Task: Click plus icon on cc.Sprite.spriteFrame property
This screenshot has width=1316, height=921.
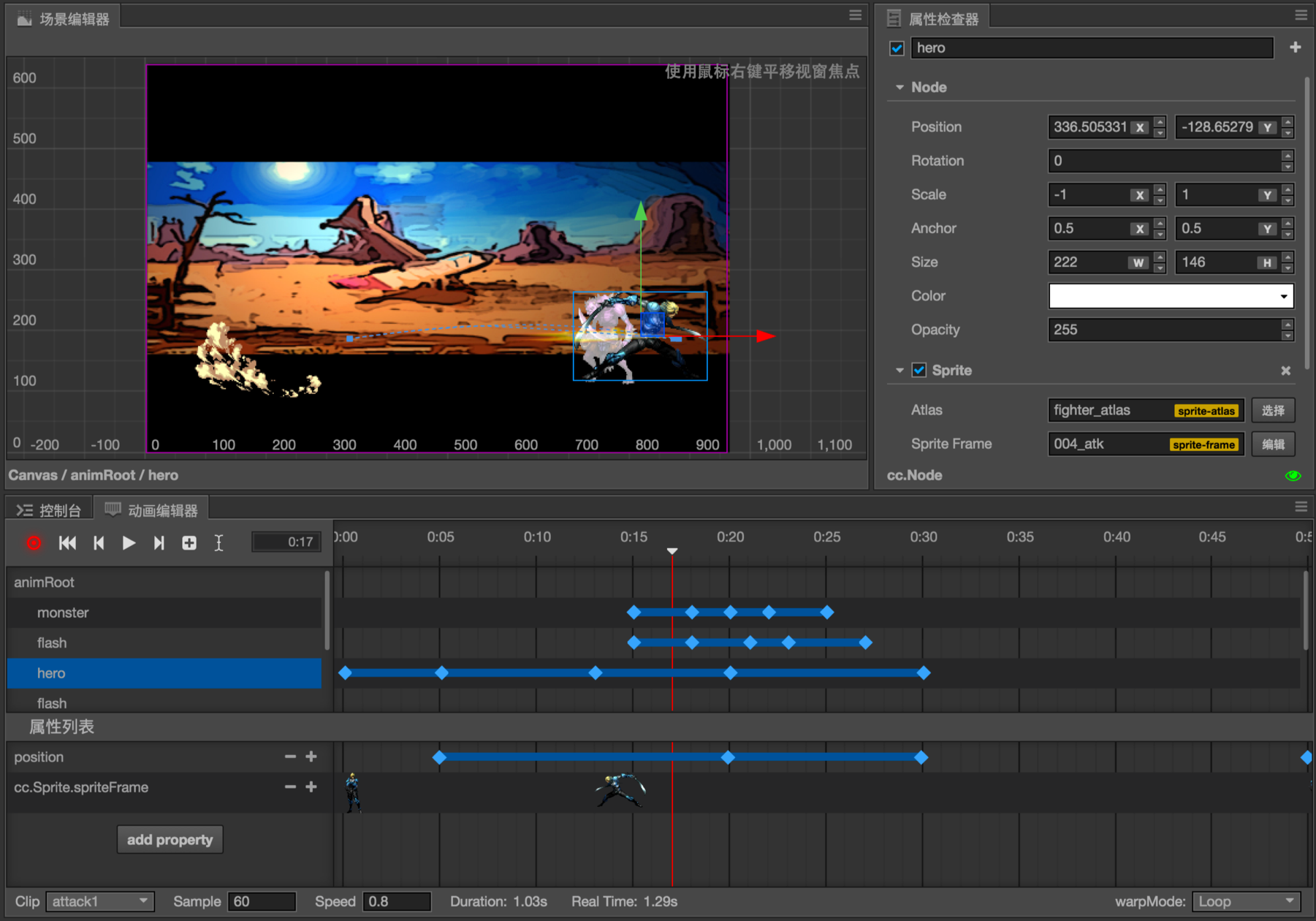Action: [311, 787]
